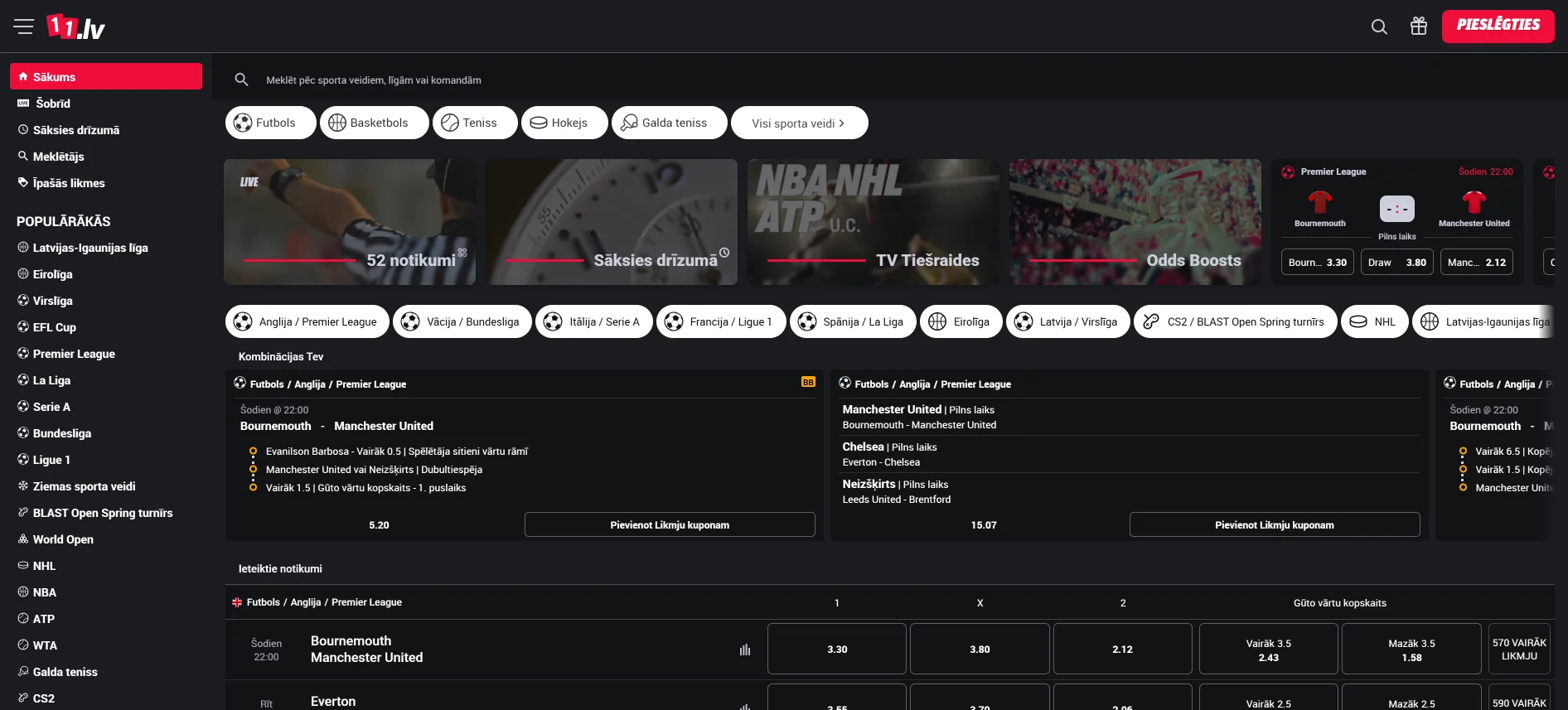Open the Odds Boosts banner
1568x710 pixels.
(x=1135, y=222)
